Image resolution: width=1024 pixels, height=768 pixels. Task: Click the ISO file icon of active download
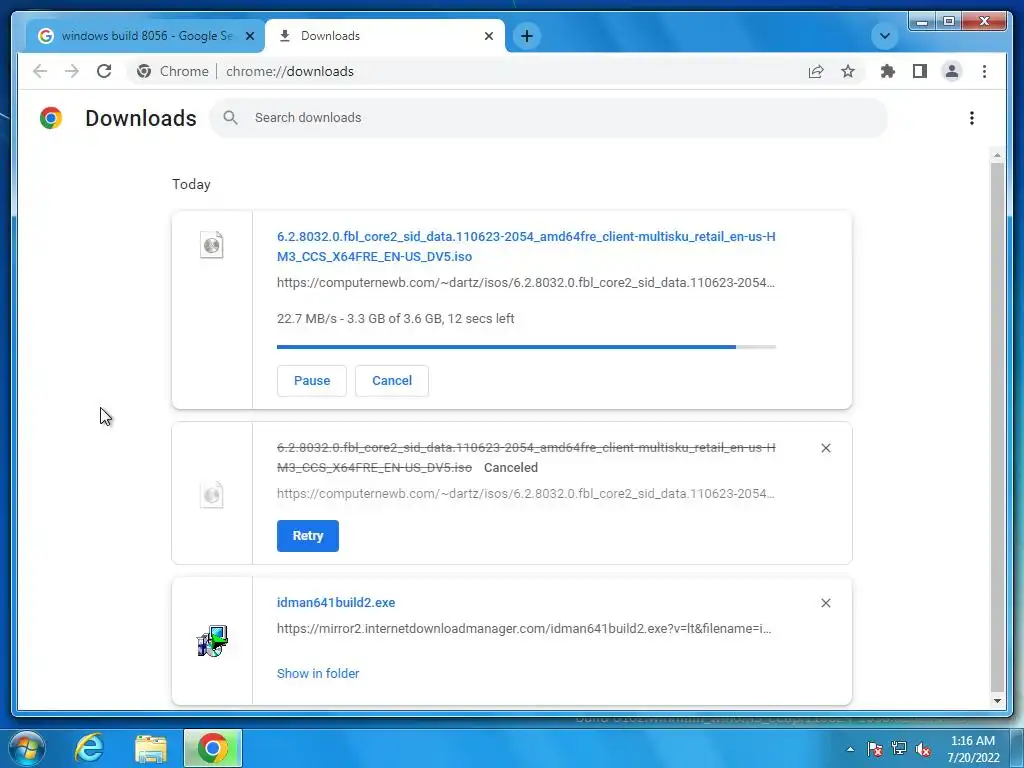(212, 245)
